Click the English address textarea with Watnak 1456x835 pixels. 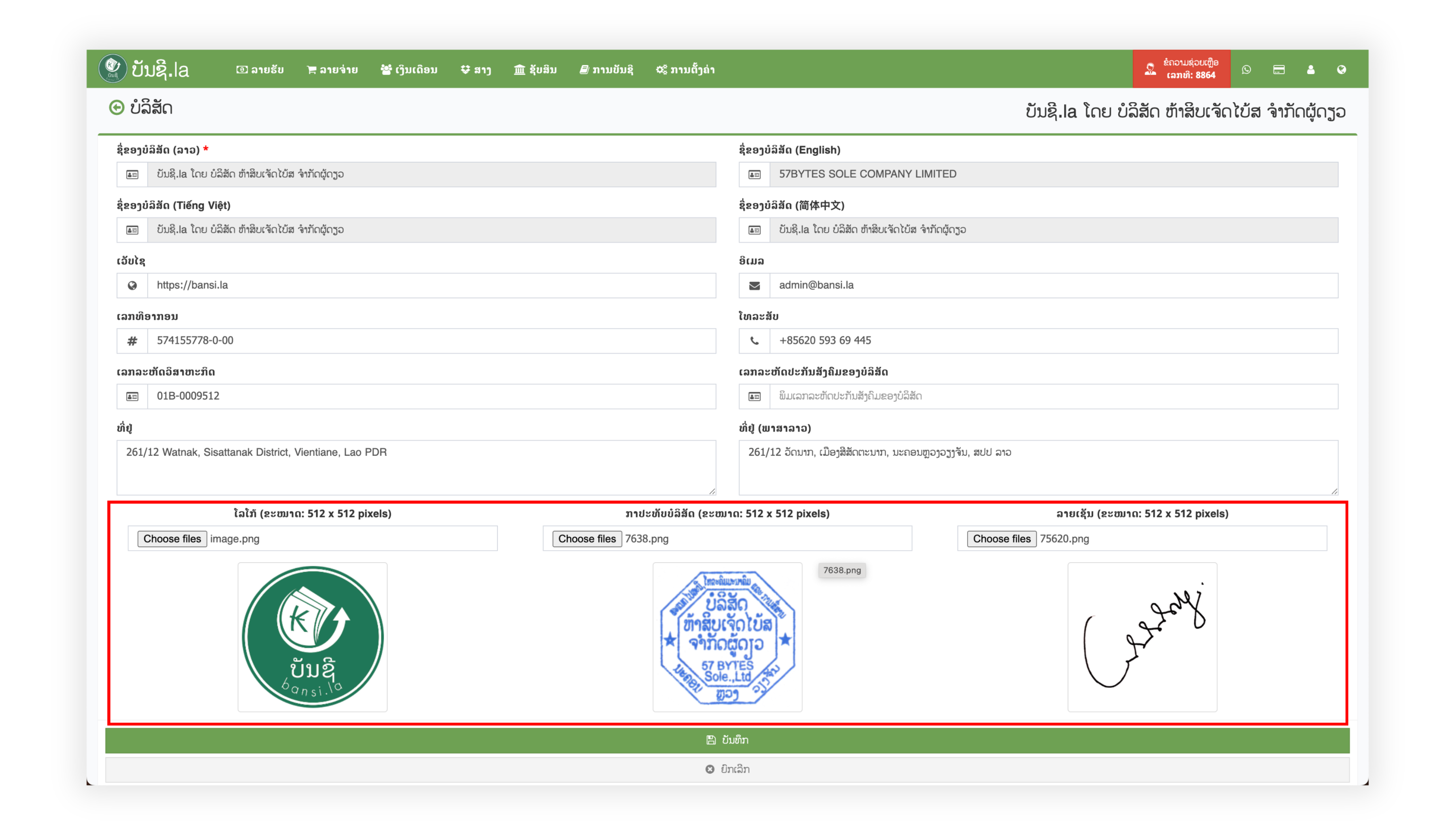[416, 468]
